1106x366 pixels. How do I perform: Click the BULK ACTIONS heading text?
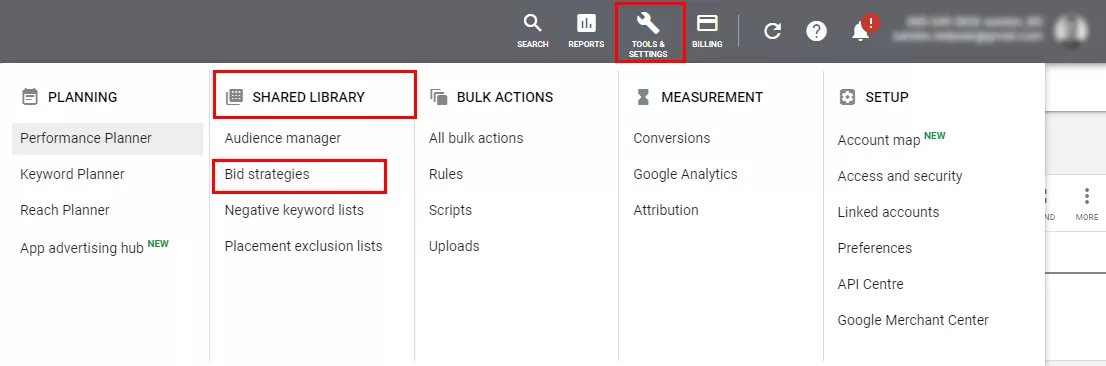click(x=505, y=97)
